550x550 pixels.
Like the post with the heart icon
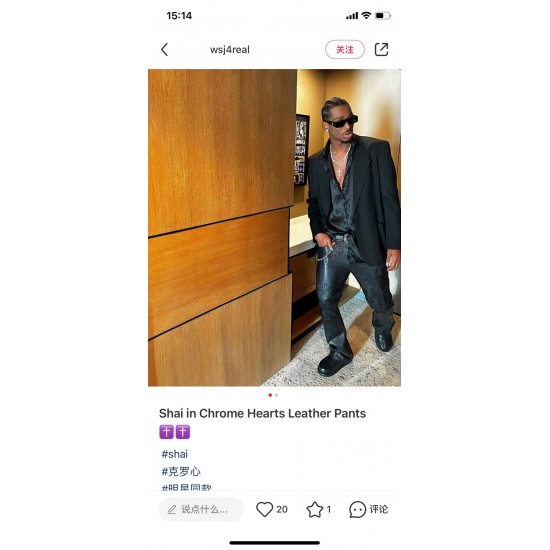[x=264, y=509]
